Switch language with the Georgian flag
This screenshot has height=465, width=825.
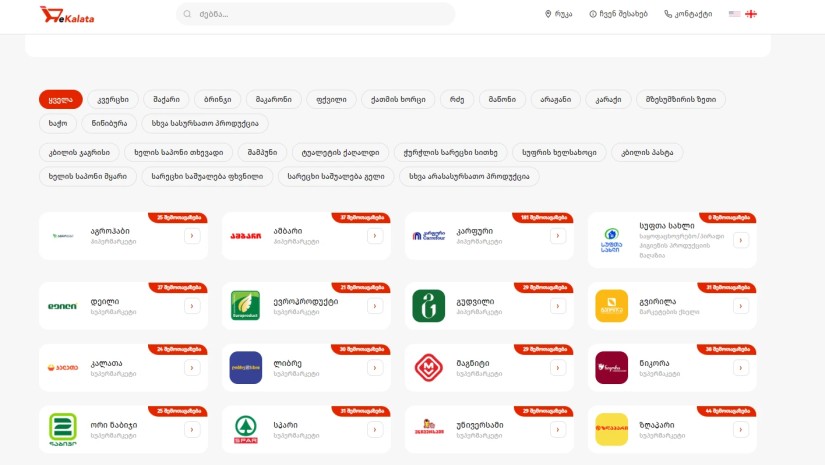[751, 14]
